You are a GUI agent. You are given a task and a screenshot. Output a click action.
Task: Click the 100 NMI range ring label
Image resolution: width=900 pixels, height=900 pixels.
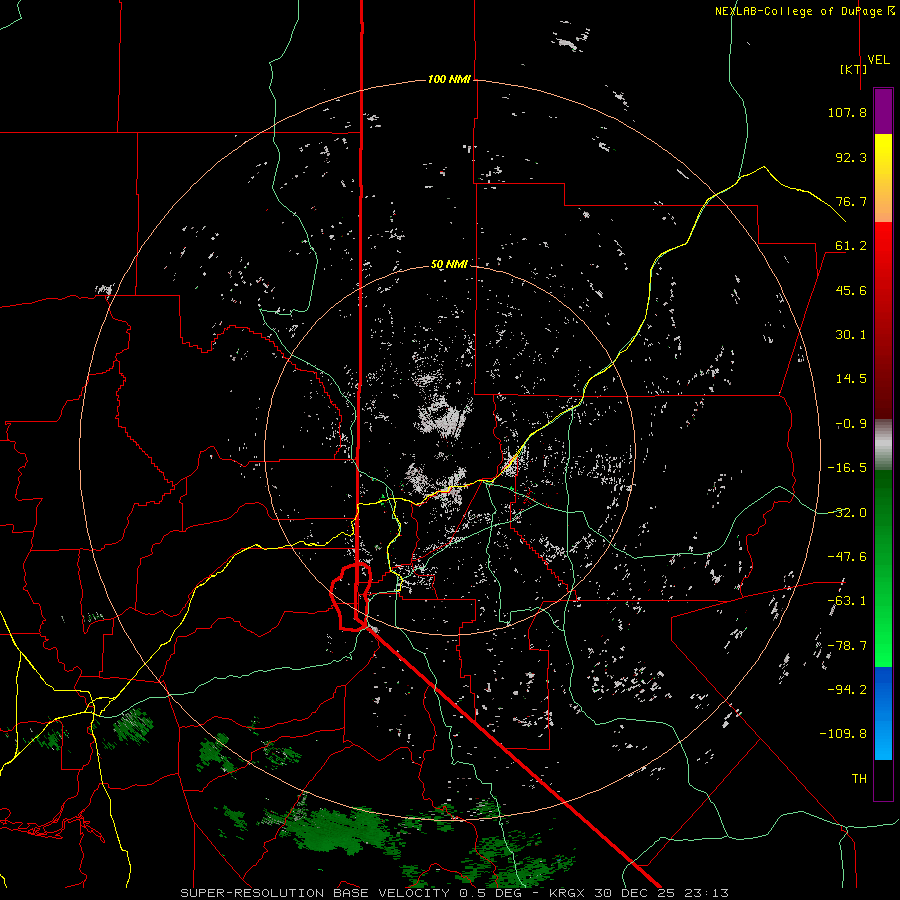click(x=449, y=79)
